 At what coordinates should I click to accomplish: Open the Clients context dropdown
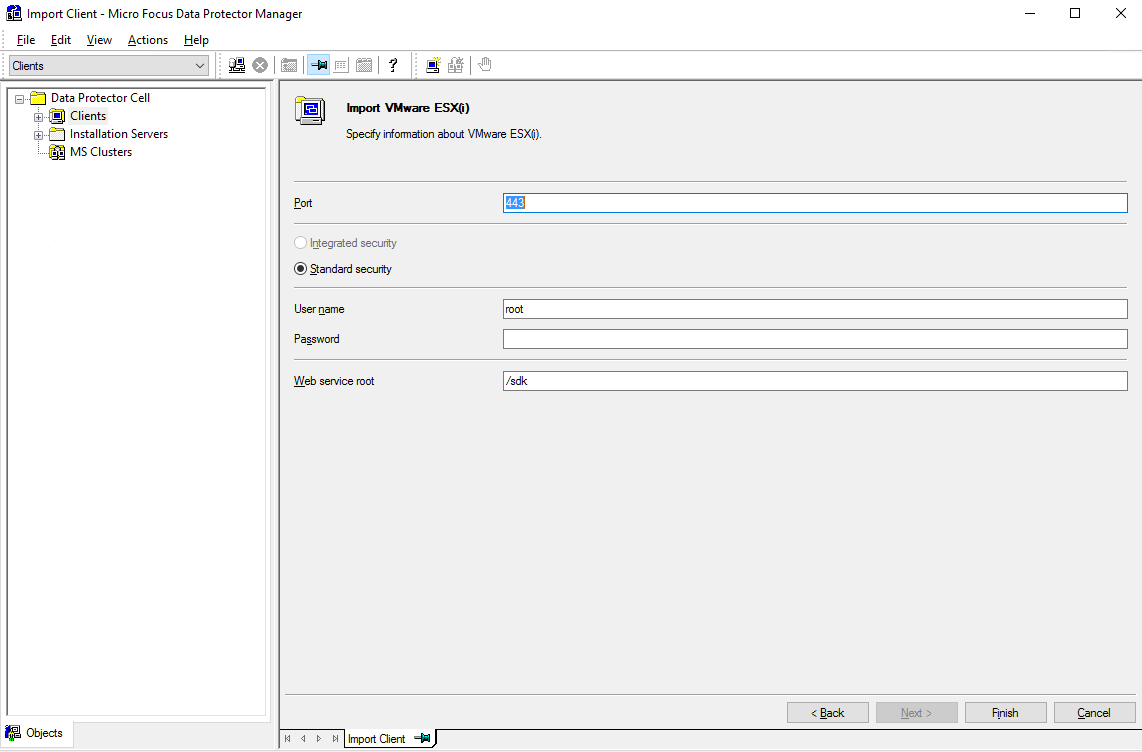(109, 66)
